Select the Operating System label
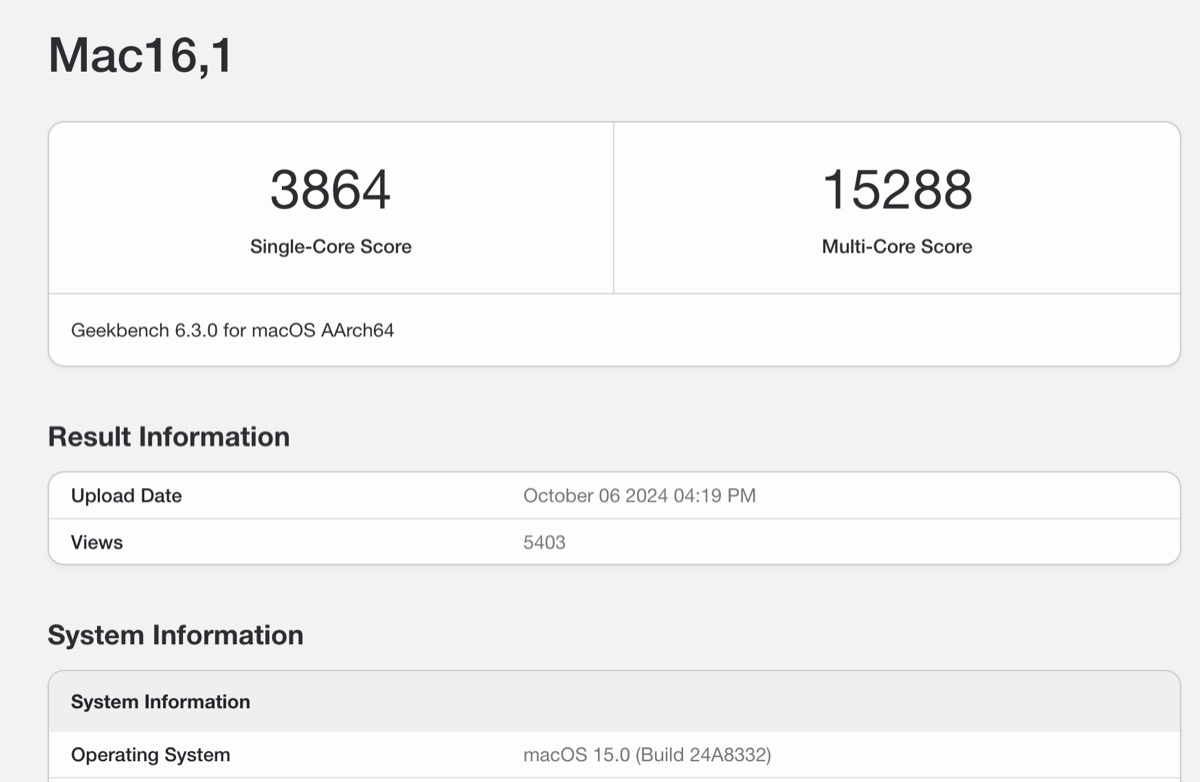The height and width of the screenshot is (782, 1200). coord(150,755)
